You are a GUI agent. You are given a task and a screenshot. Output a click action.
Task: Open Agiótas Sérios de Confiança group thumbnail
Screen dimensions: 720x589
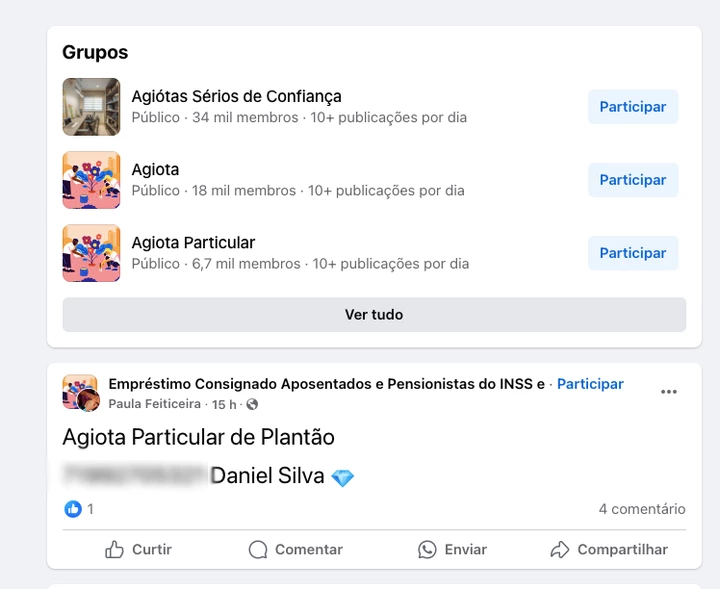pos(91,107)
